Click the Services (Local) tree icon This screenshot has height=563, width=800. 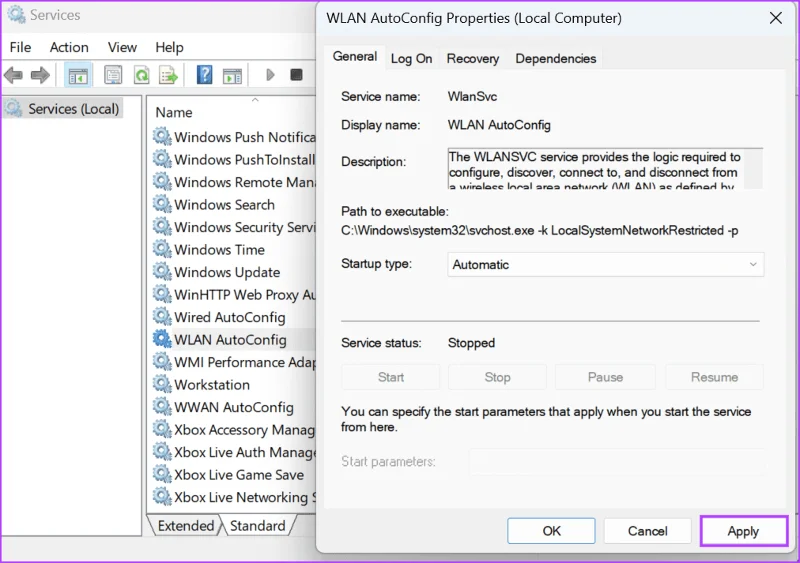[x=14, y=108]
